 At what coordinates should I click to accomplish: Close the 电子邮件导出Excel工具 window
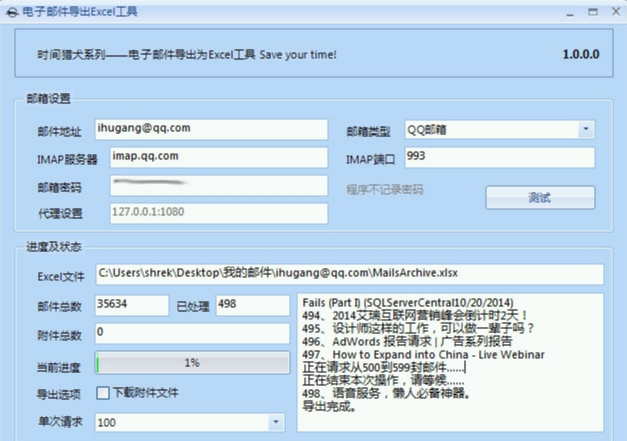point(616,12)
